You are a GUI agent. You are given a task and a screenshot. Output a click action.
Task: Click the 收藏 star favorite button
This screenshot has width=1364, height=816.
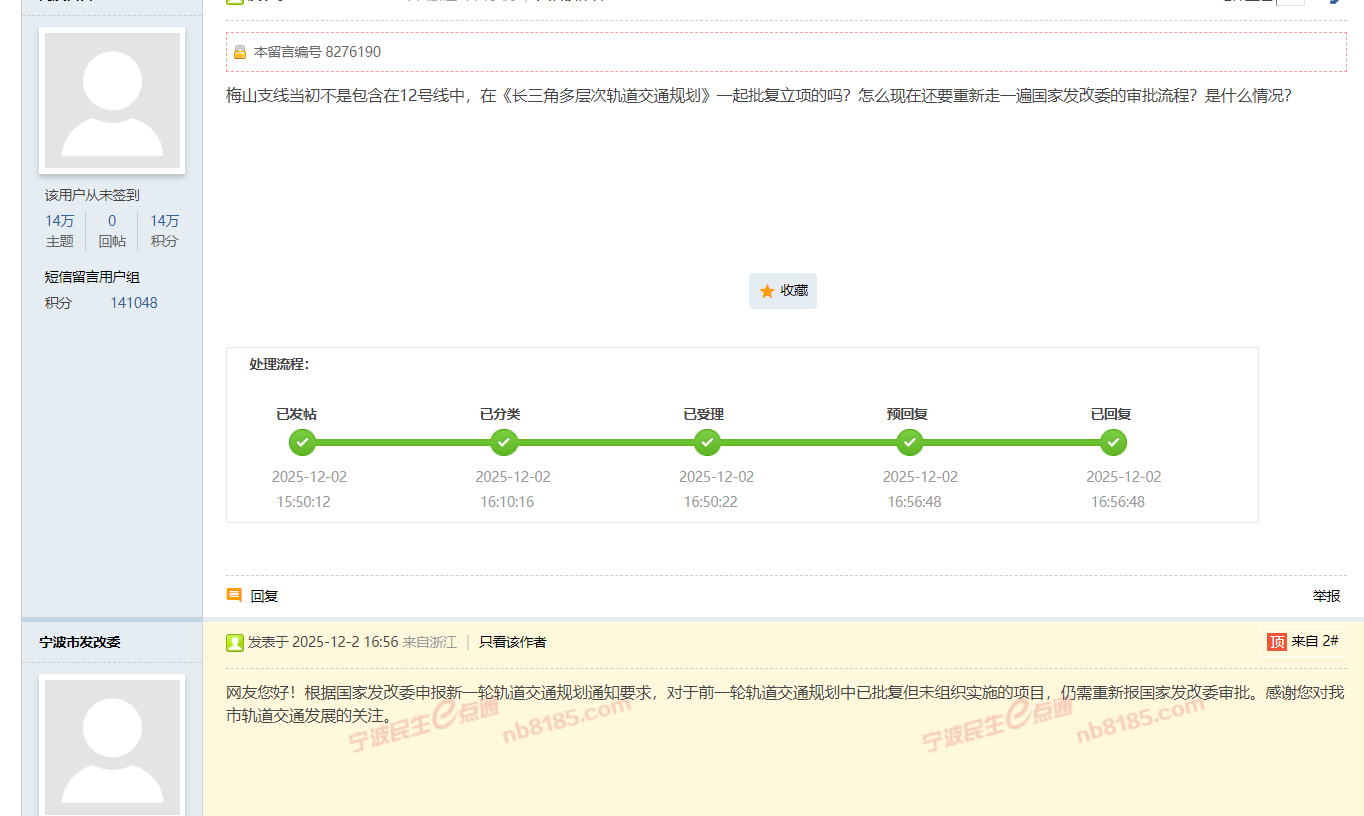pos(782,291)
